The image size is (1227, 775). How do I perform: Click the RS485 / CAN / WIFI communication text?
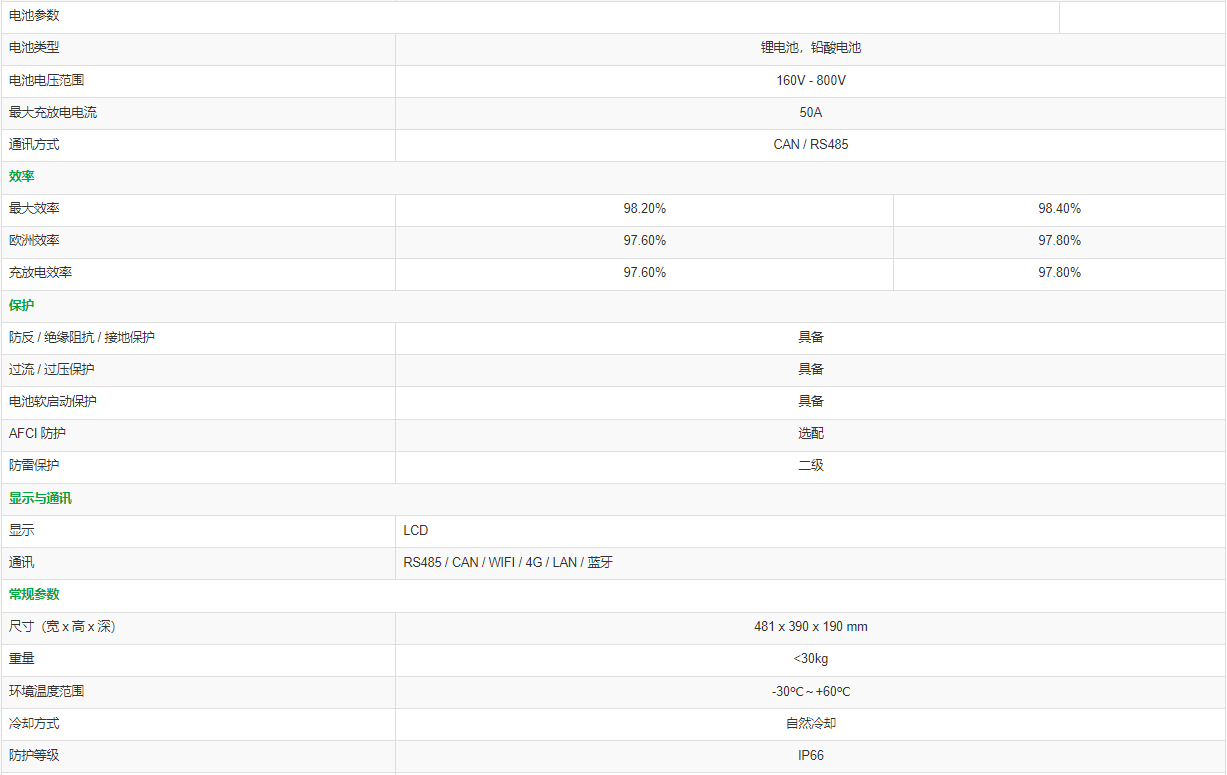click(508, 562)
